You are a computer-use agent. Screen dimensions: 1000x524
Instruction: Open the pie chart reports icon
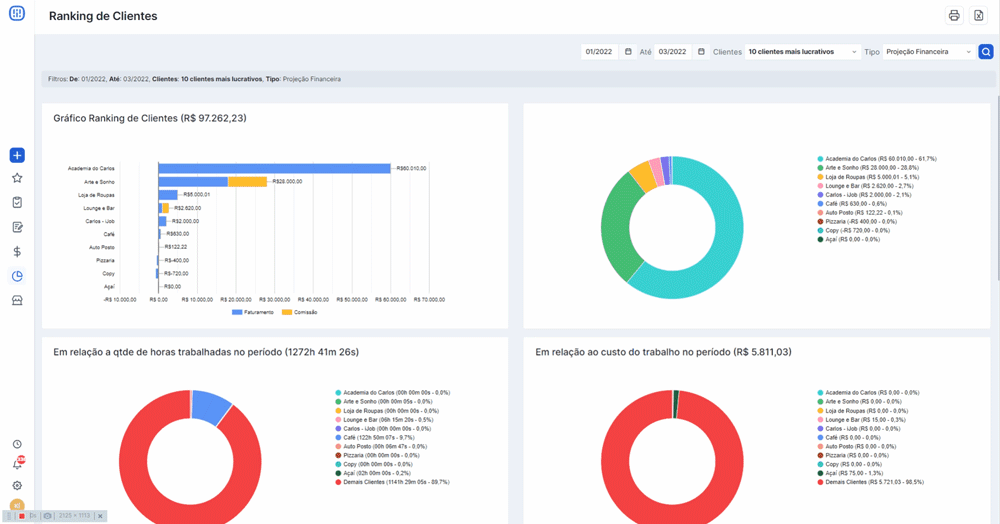click(17, 276)
